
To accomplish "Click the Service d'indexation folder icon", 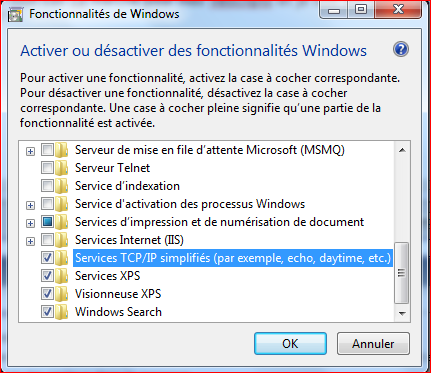I will pyautogui.click(x=62, y=186).
